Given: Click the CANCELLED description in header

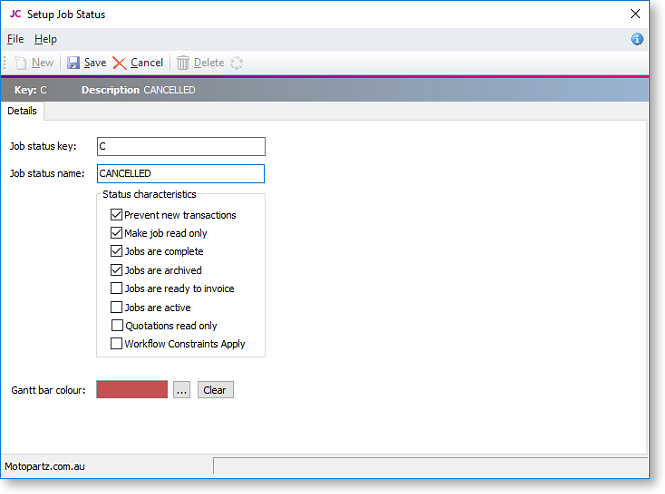Looking at the screenshot, I should pyautogui.click(x=169, y=90).
